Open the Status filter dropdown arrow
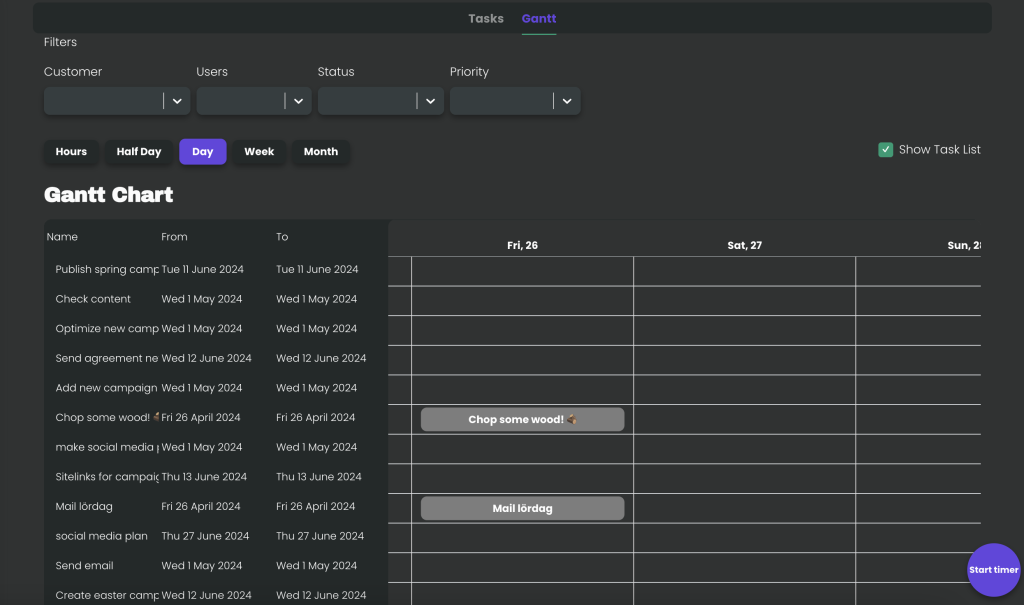This screenshot has width=1024, height=605. [430, 101]
